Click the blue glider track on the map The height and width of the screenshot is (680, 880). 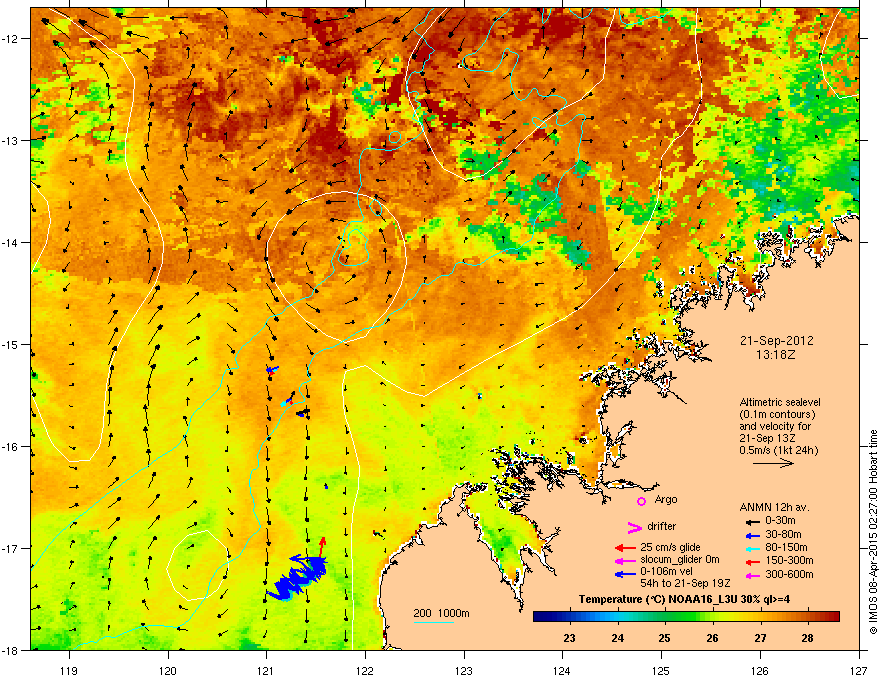[x=297, y=578]
